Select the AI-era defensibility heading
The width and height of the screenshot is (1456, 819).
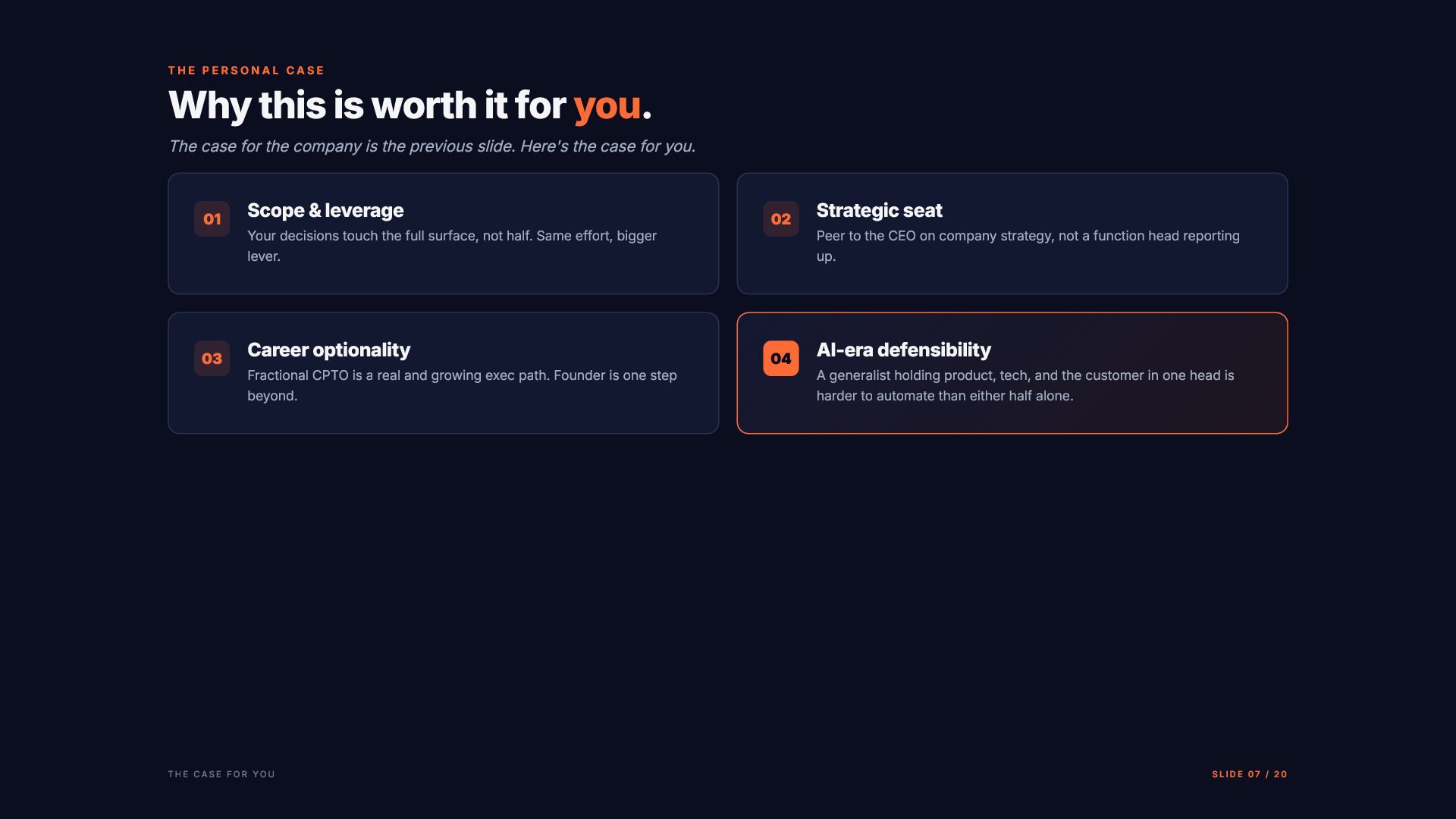pos(903,350)
